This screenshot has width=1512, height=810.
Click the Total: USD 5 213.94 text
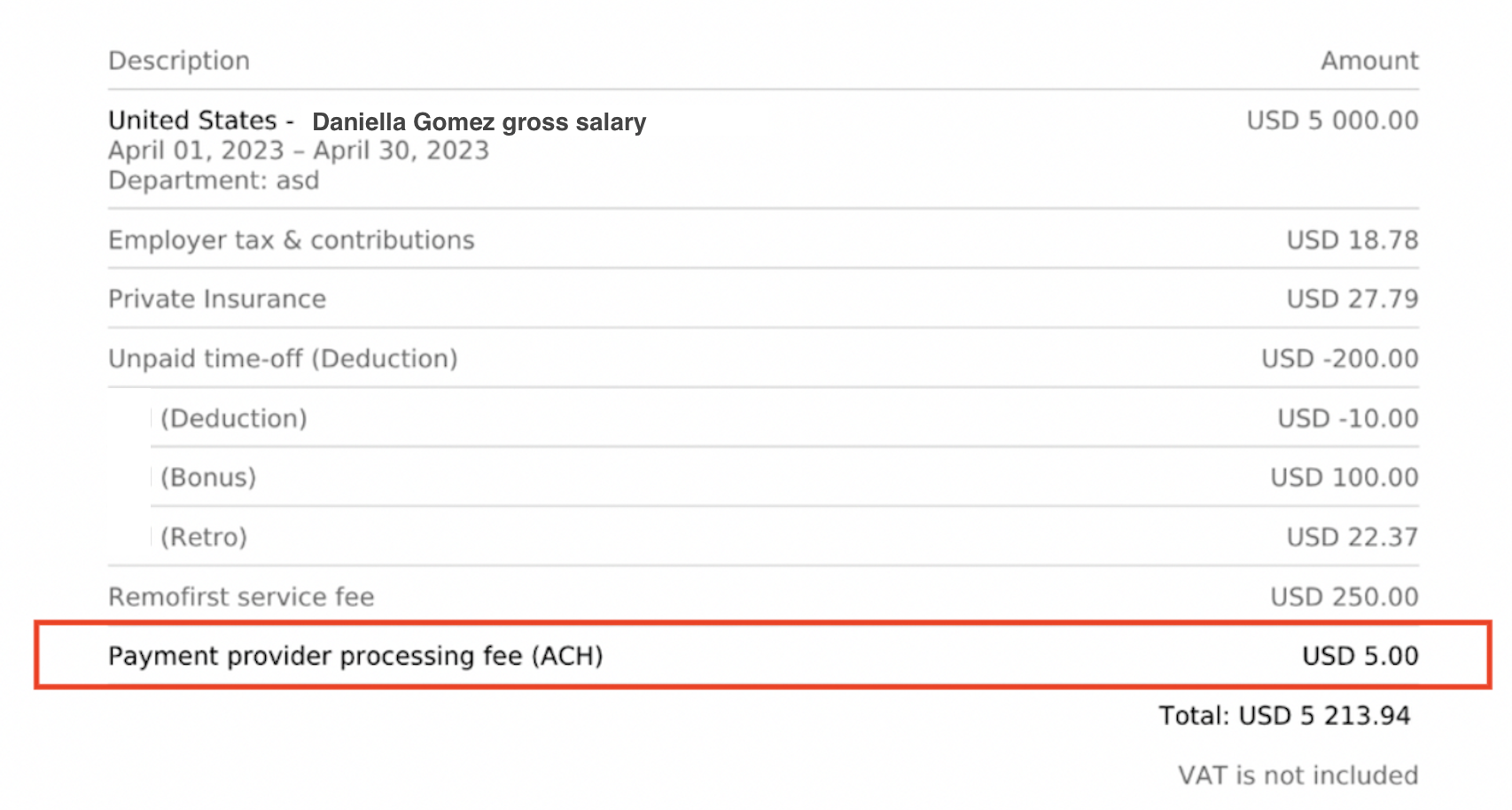click(x=1283, y=716)
